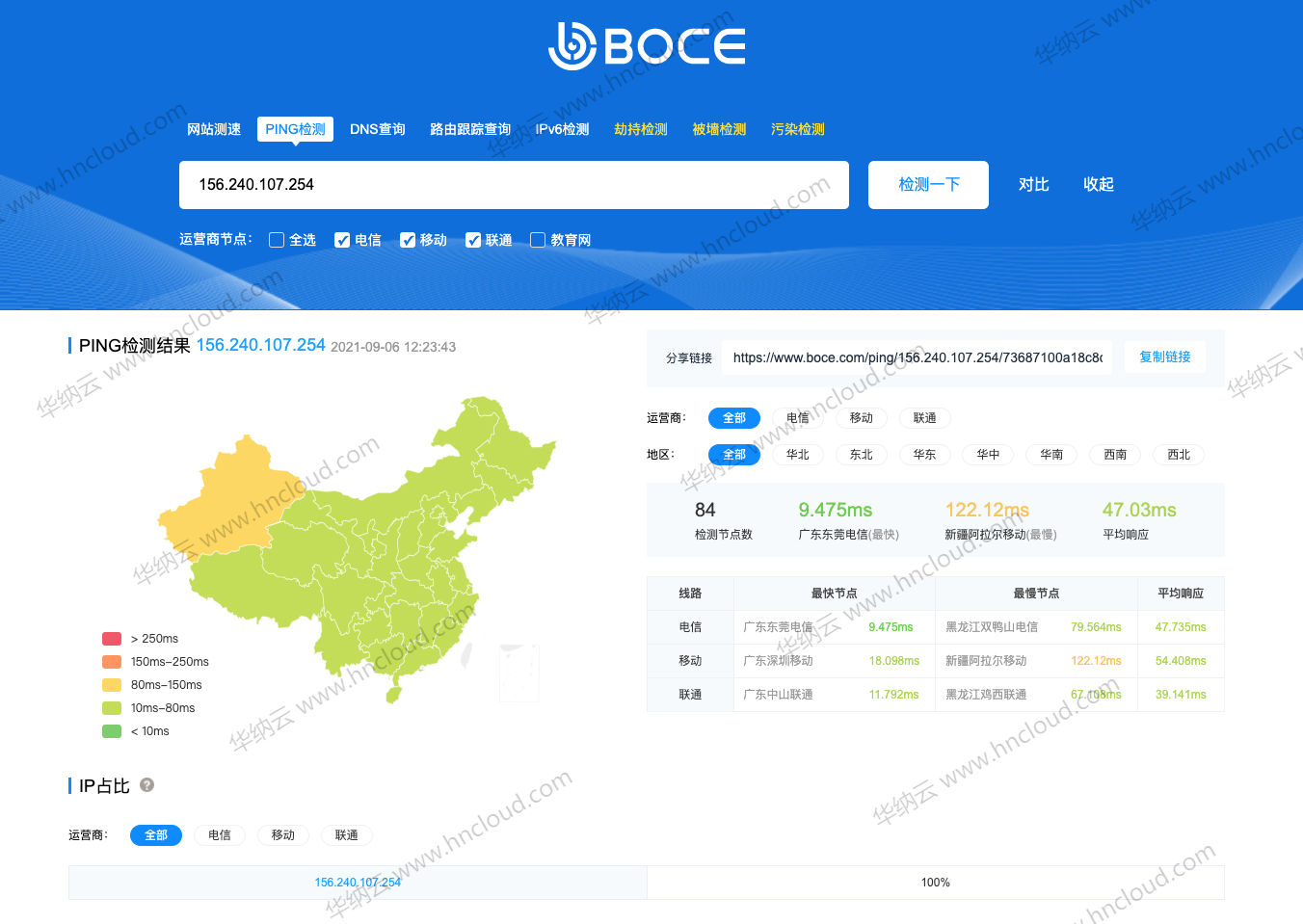Click the red >250ms legend swatch

[x=112, y=639]
